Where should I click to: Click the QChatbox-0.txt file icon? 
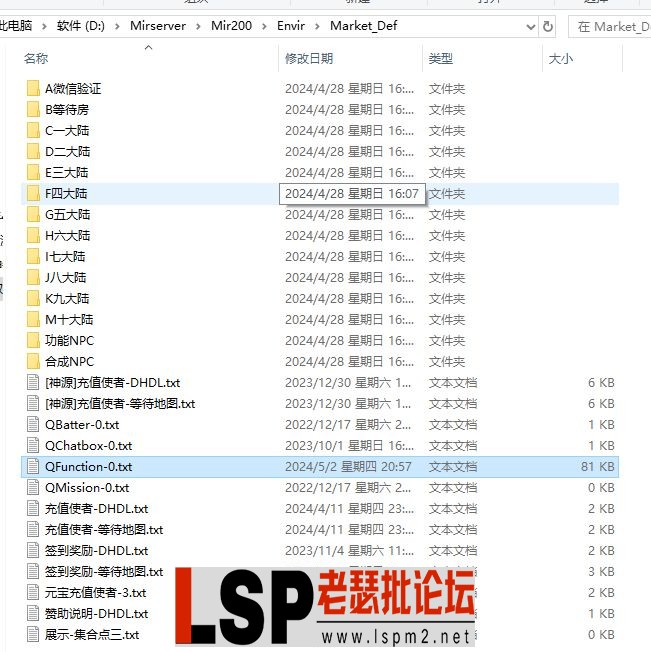click(x=33, y=446)
